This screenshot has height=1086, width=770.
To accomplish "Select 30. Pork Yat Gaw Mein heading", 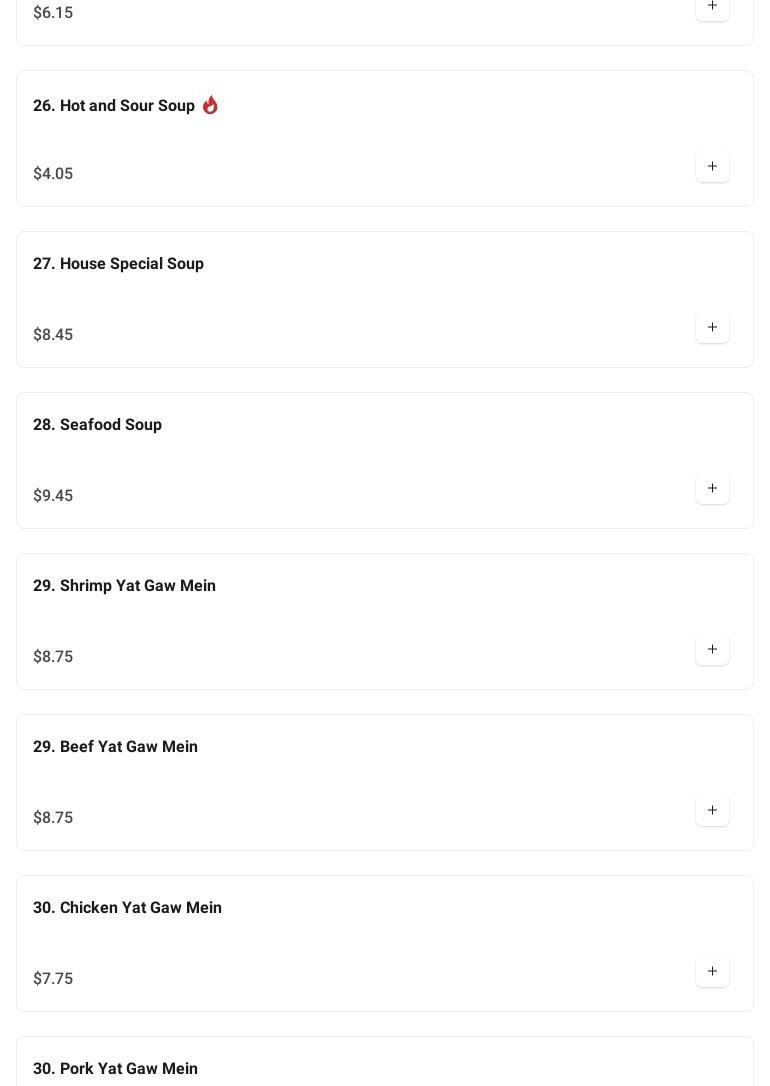I will click(115, 1069).
